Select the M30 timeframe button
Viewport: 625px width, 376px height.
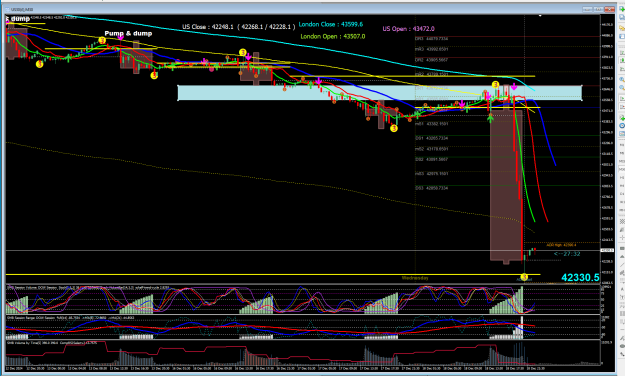622,169
